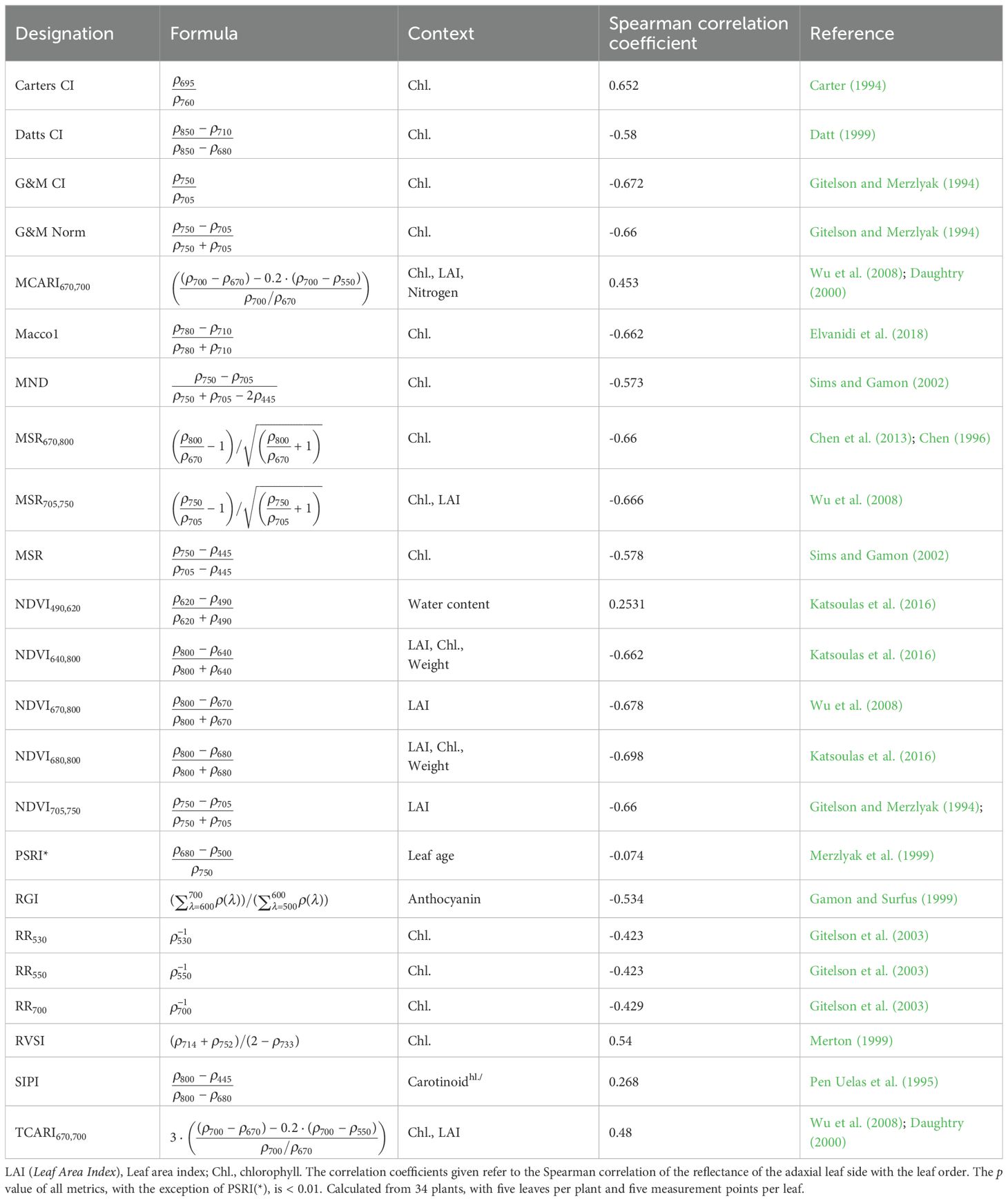Follow the Elvanidi et al. (2018) reference
Viewport: 1008px width, 1201px height.
click(869, 334)
